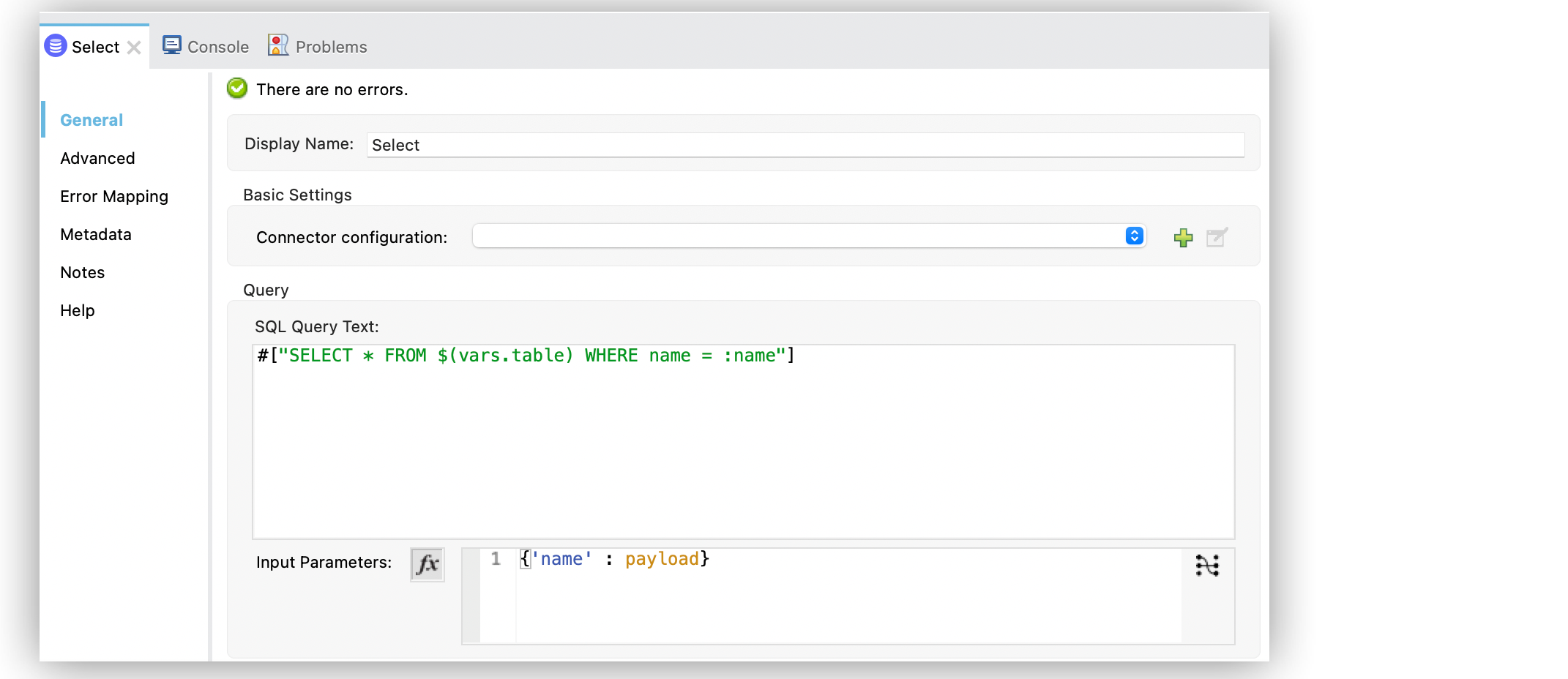Image resolution: width=1568 pixels, height=679 pixels.
Task: Expand the Connector configuration dropdown
Action: [1133, 236]
